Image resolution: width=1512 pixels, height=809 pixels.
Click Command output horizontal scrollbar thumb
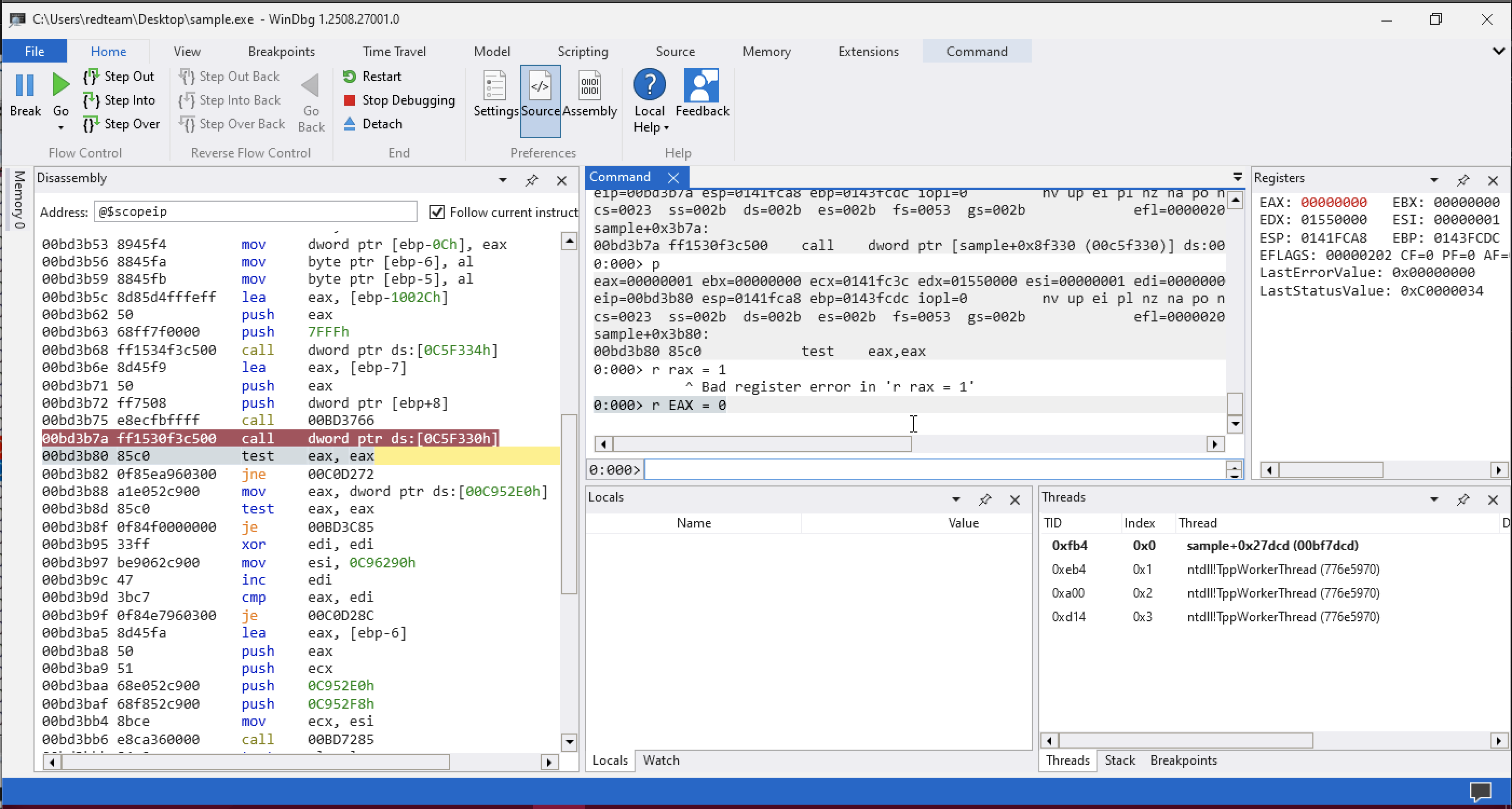click(x=762, y=444)
